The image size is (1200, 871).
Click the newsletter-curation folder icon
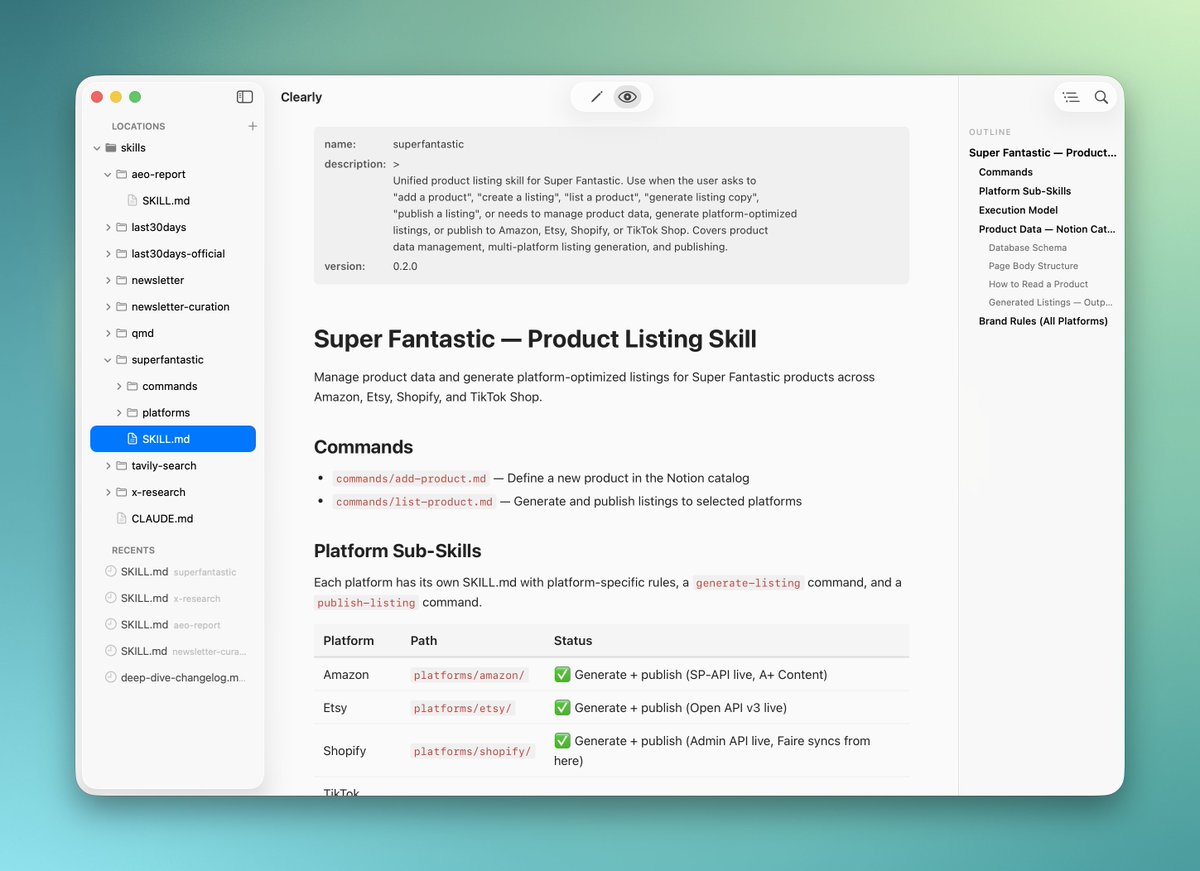point(122,307)
